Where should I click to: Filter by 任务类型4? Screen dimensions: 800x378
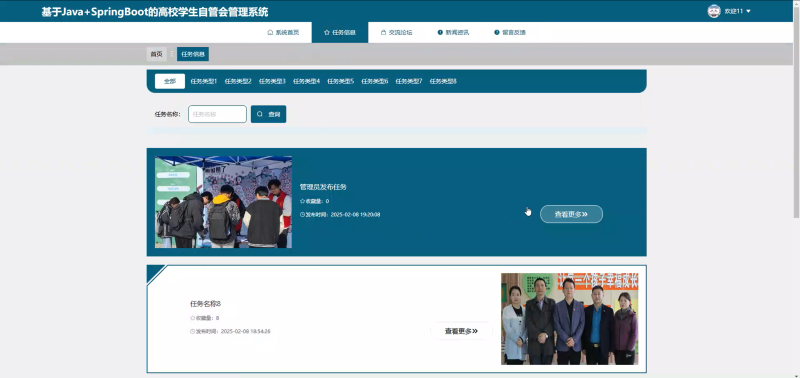pyautogui.click(x=306, y=81)
